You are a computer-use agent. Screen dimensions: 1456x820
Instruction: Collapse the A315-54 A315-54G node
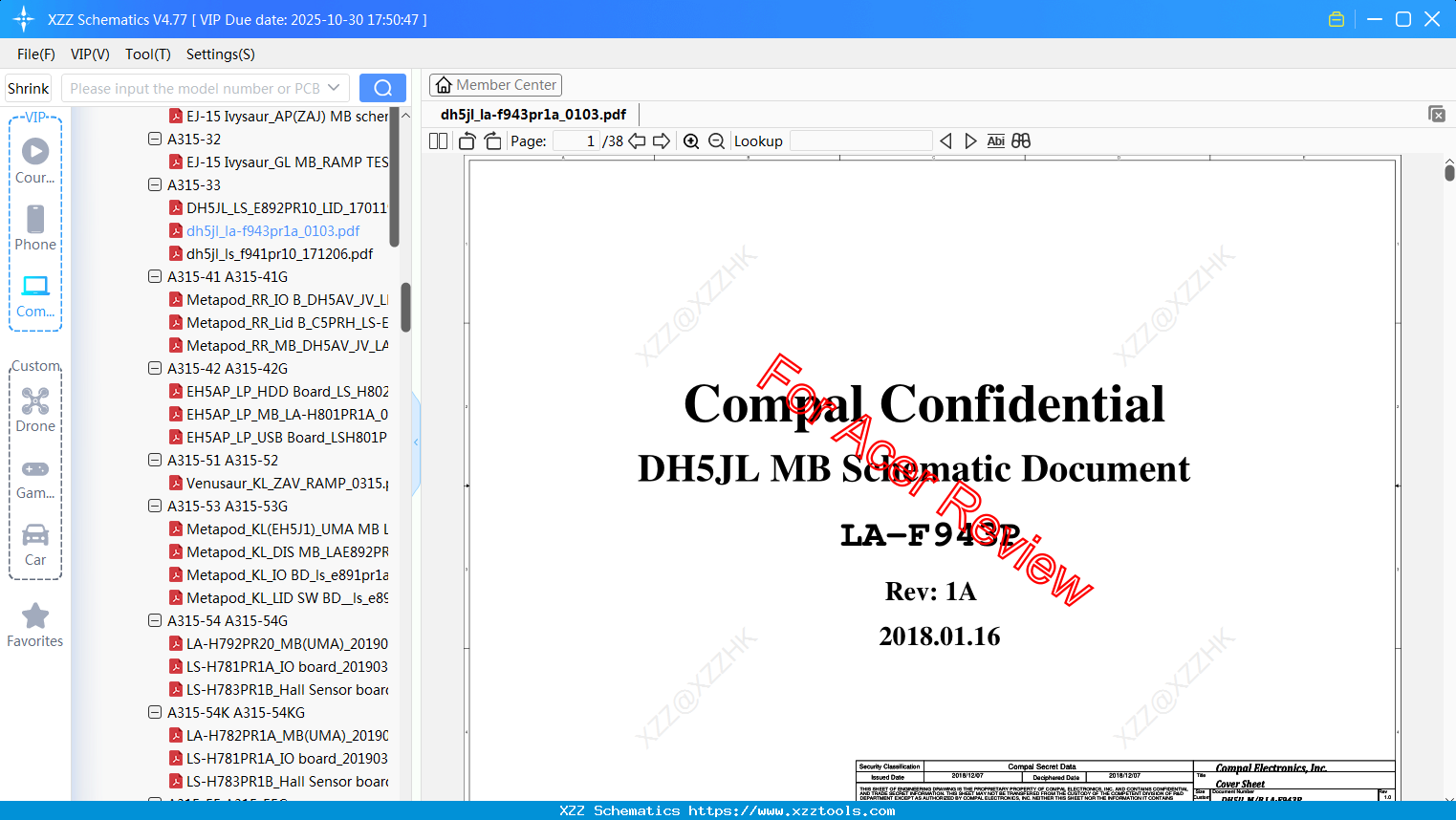(x=155, y=620)
